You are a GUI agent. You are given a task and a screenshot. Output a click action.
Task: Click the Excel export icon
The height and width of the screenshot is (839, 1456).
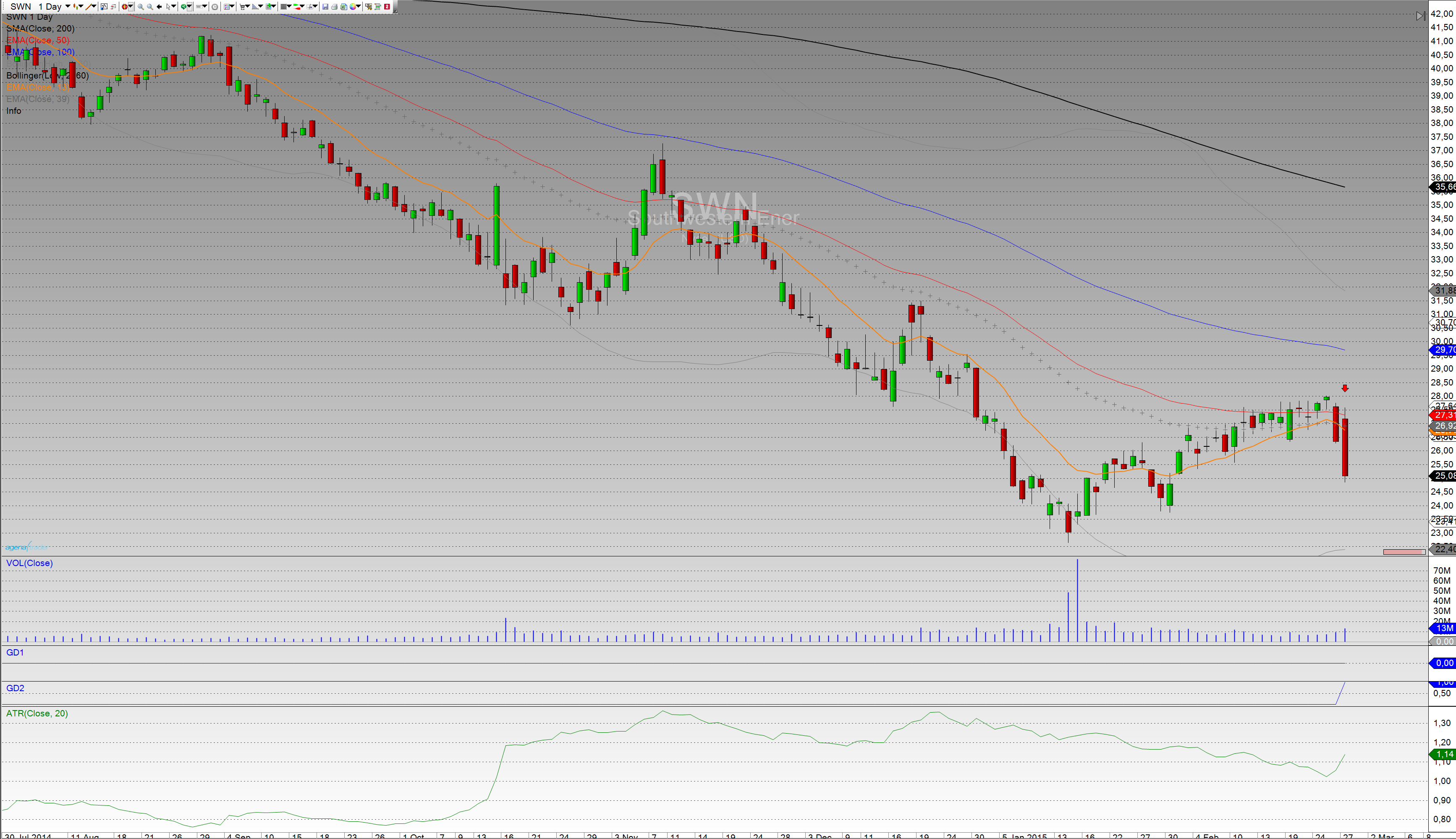pyautogui.click(x=344, y=7)
